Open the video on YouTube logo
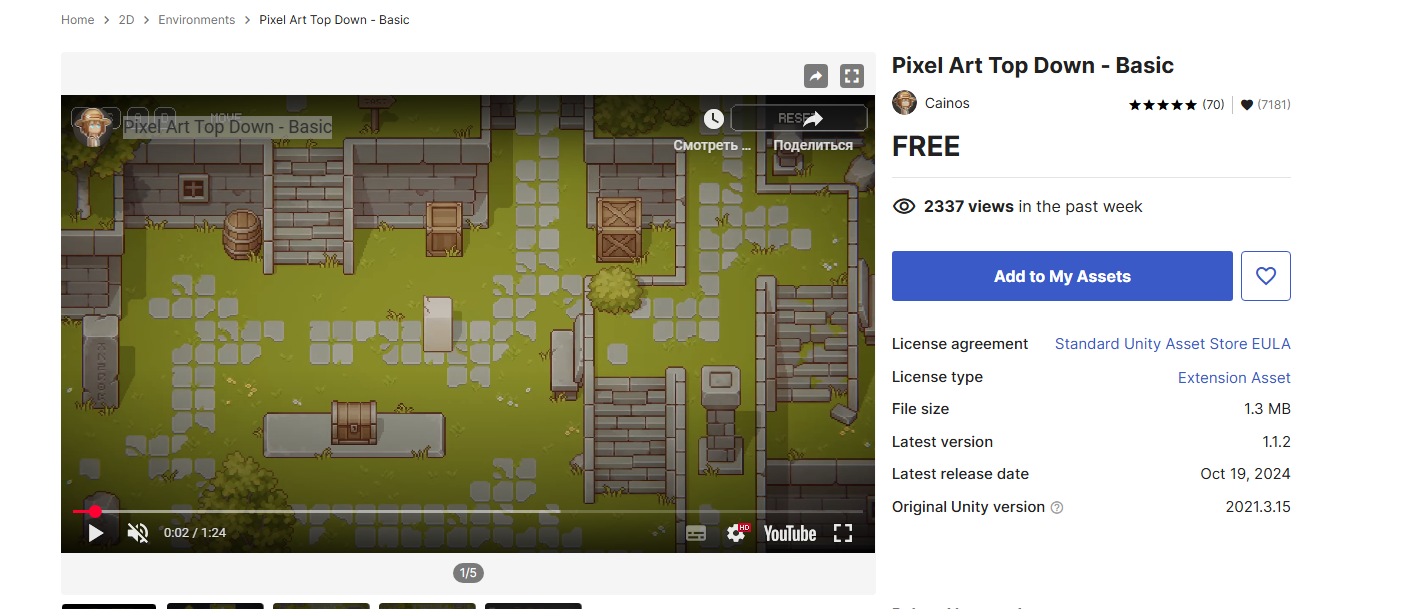Image resolution: width=1416 pixels, height=609 pixels. click(x=790, y=534)
